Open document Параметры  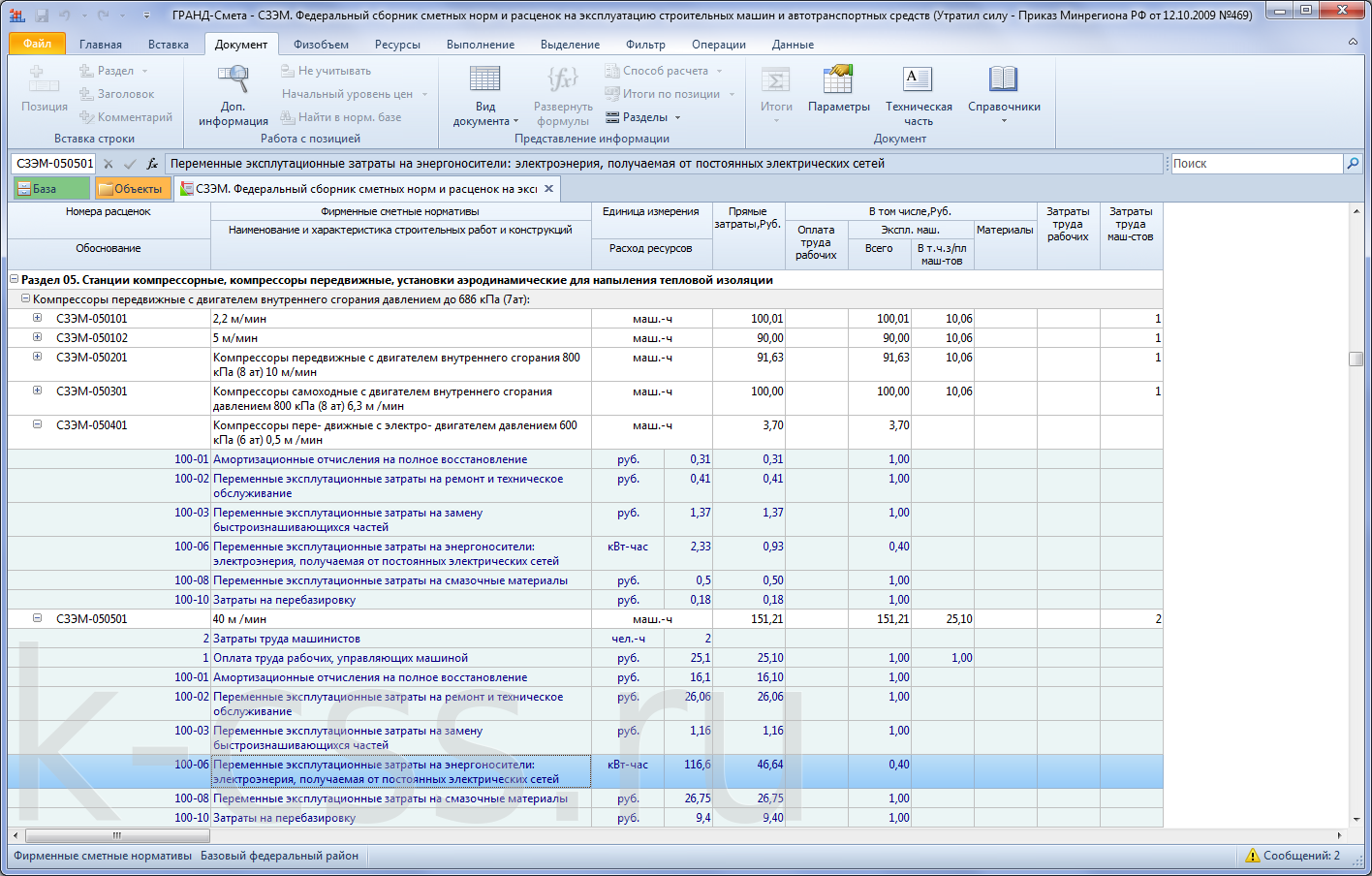[839, 89]
